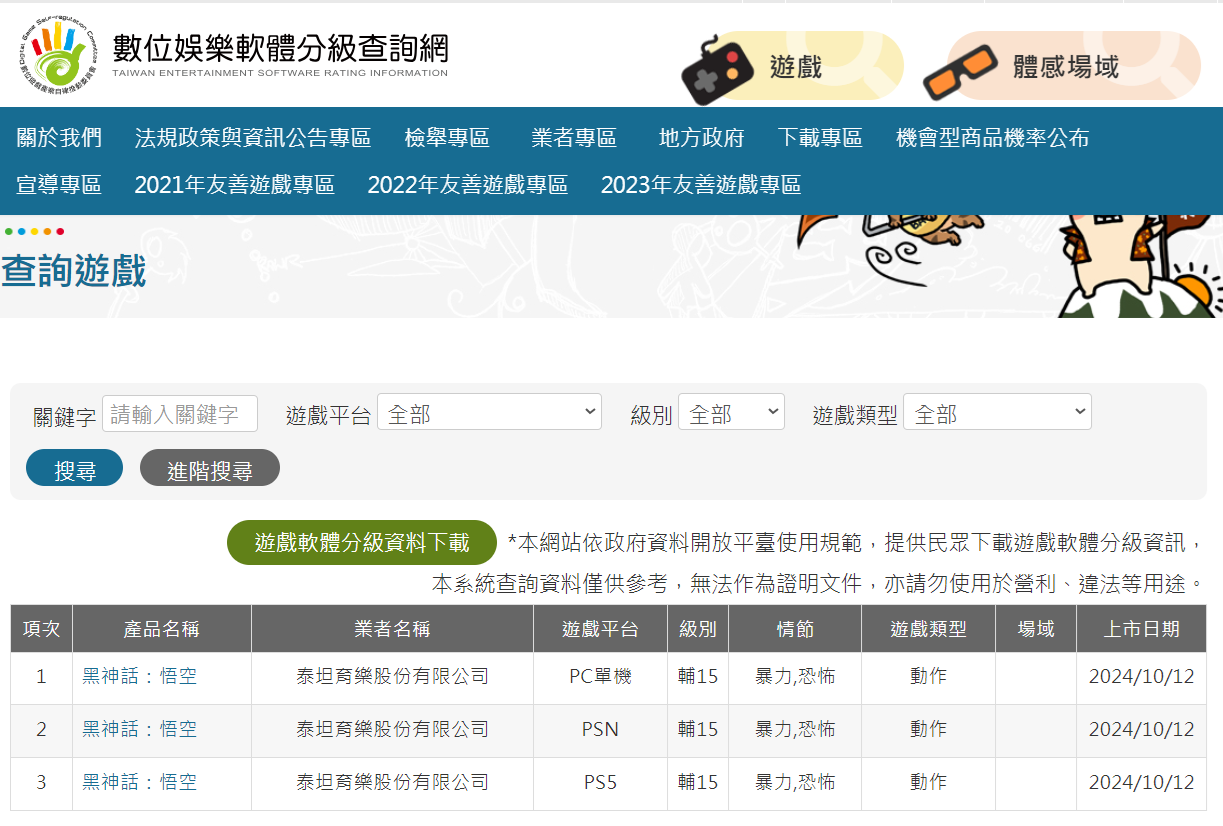Select 地方政府 in navigation bar

[x=702, y=138]
